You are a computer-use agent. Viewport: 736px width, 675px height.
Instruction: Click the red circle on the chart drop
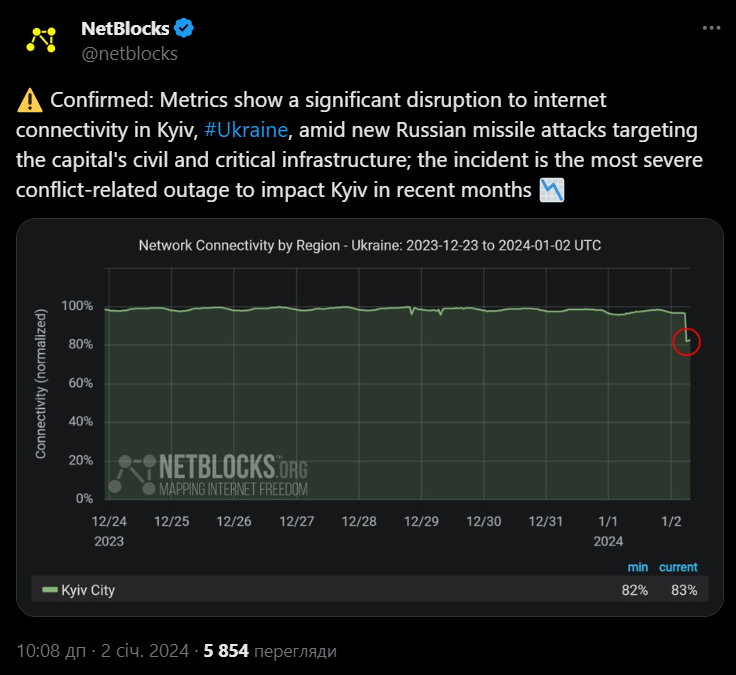tap(686, 342)
